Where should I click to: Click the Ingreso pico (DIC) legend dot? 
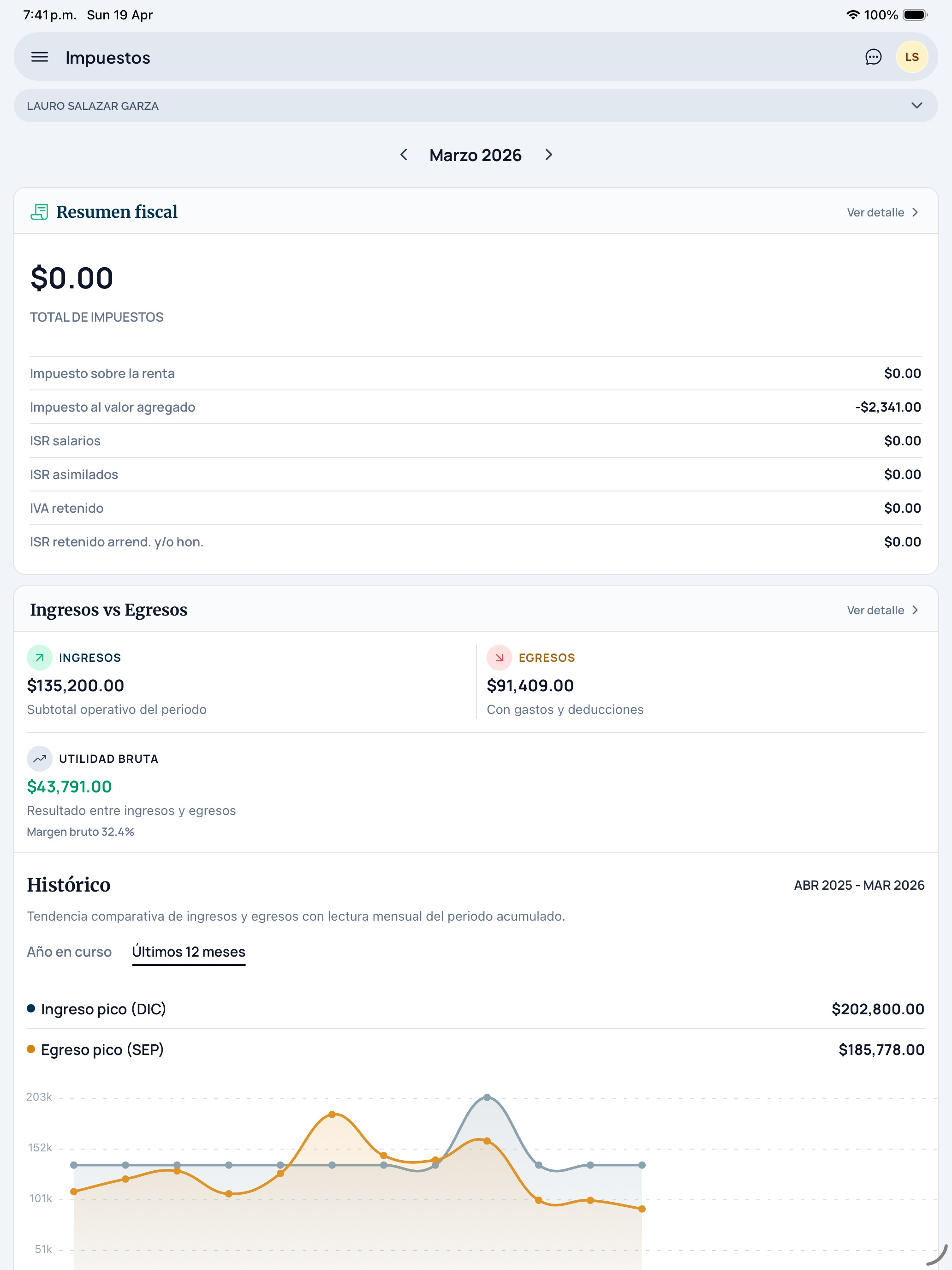coord(31,1008)
